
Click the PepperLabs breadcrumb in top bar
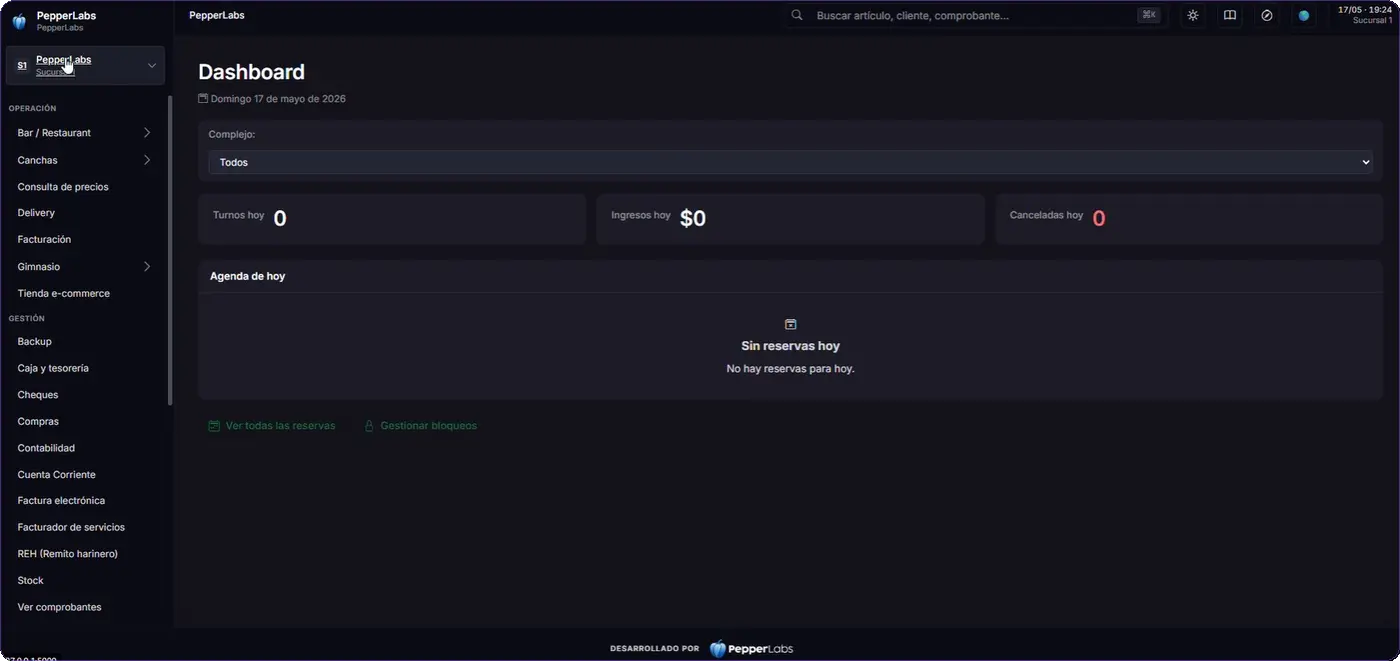(x=217, y=15)
